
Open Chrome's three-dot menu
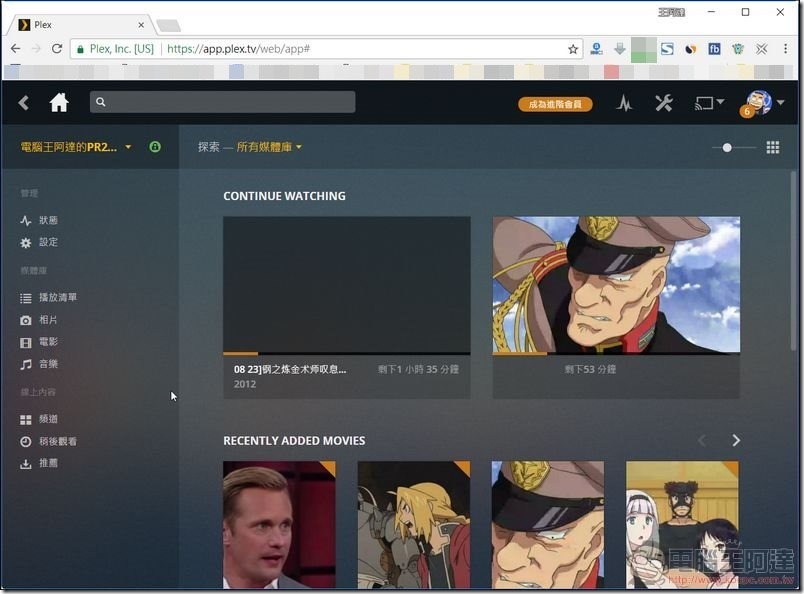786,49
